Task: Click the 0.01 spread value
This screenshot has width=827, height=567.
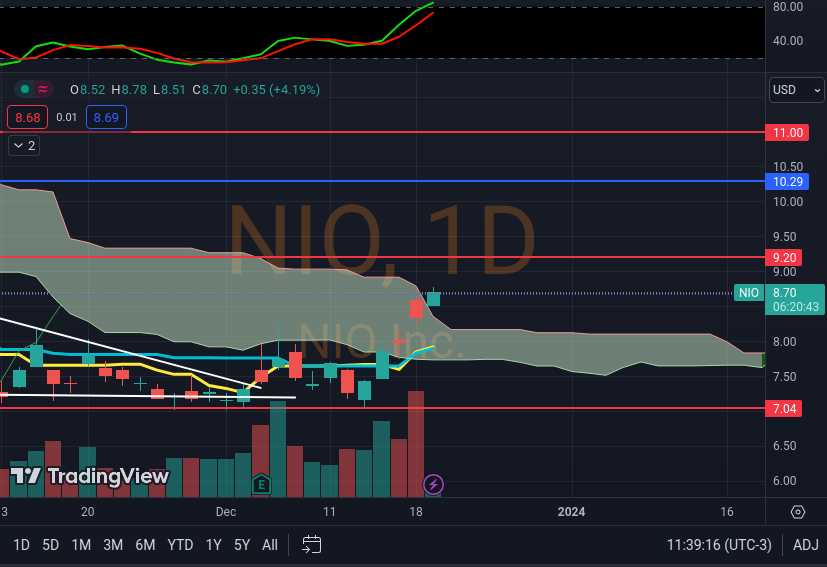Action: coord(66,117)
